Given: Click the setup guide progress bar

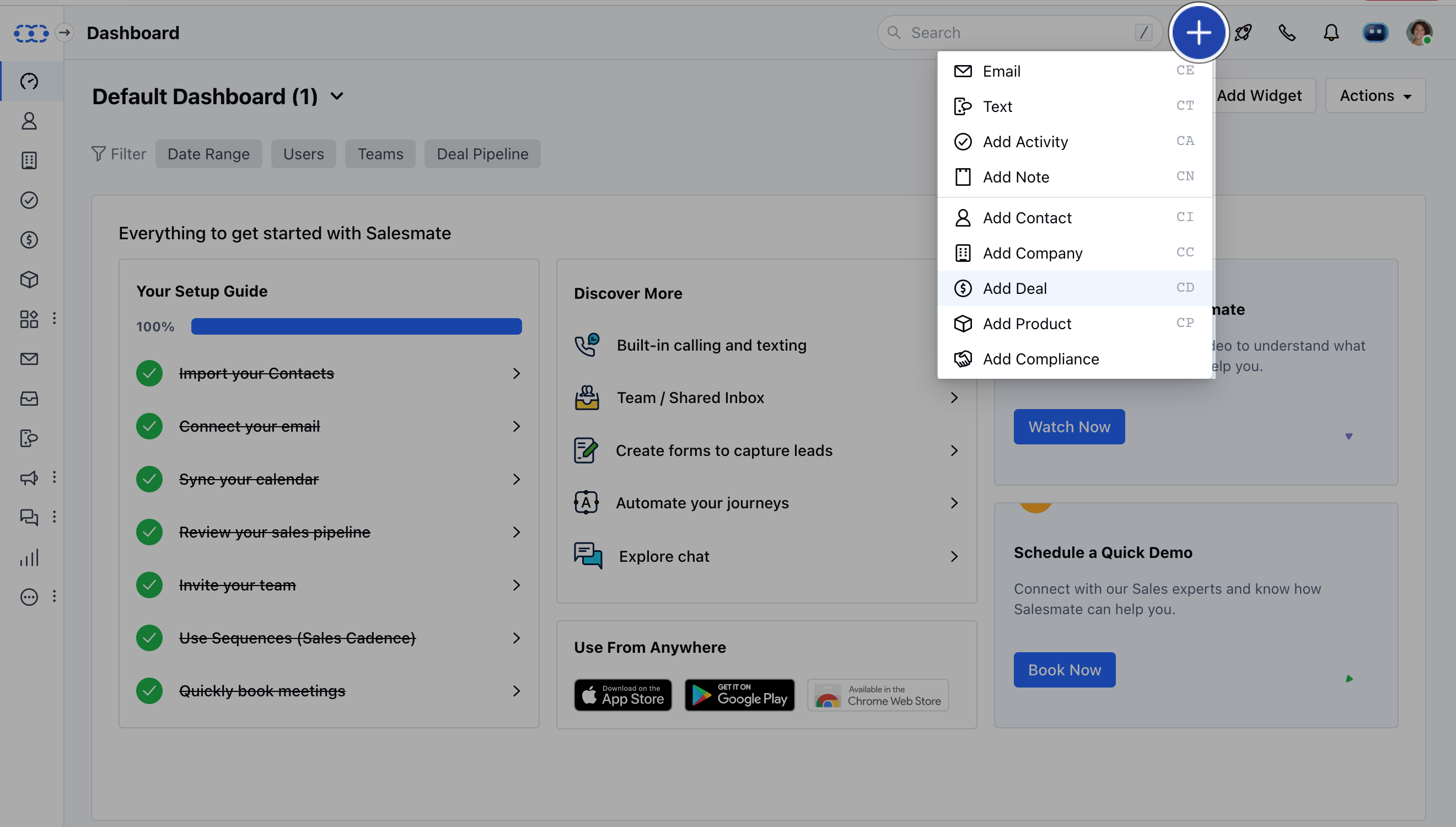Looking at the screenshot, I should pyautogui.click(x=356, y=326).
